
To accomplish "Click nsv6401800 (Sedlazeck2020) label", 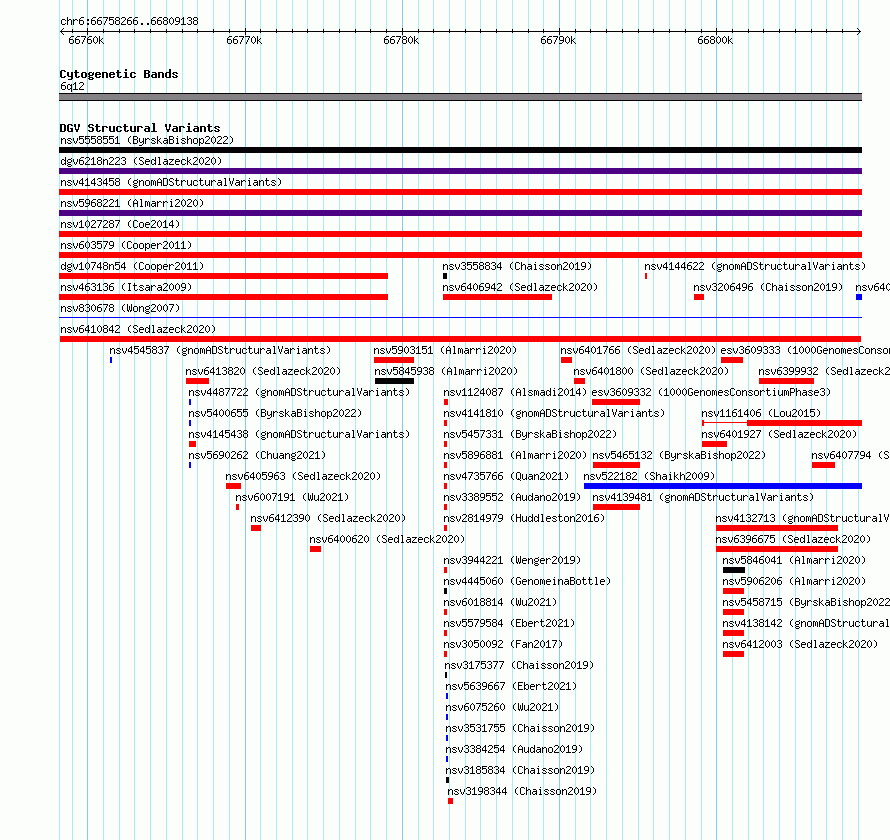I will coord(651,371).
